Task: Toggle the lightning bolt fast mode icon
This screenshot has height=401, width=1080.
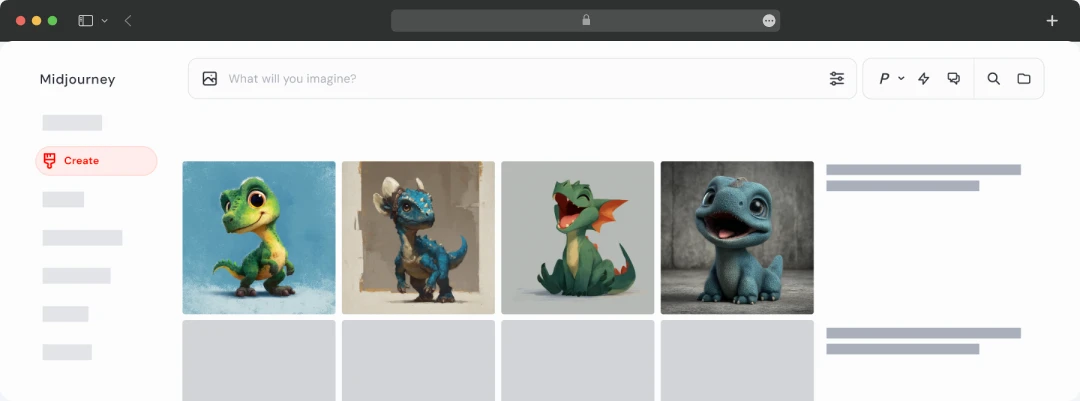Action: (x=924, y=79)
